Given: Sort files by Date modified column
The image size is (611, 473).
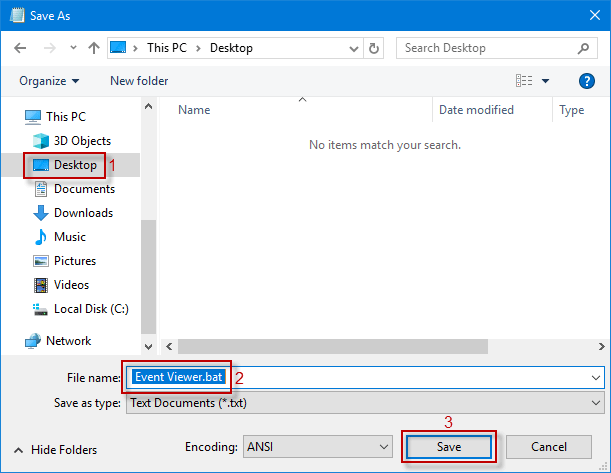Looking at the screenshot, I should pyautogui.click(x=476, y=110).
